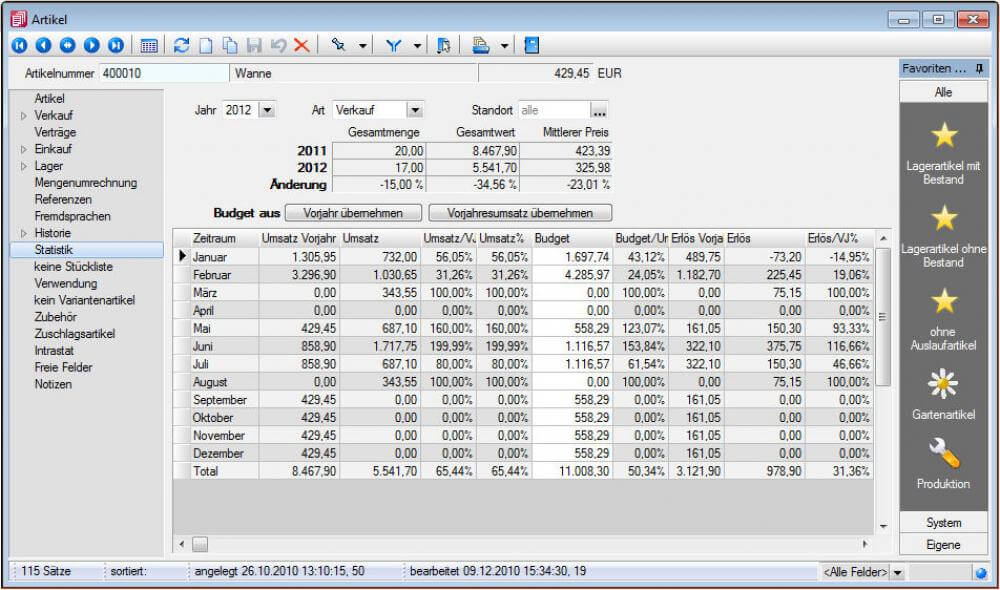Open Fremdsprachen in the navigation tree
Image resolution: width=1000 pixels, height=590 pixels.
72,216
